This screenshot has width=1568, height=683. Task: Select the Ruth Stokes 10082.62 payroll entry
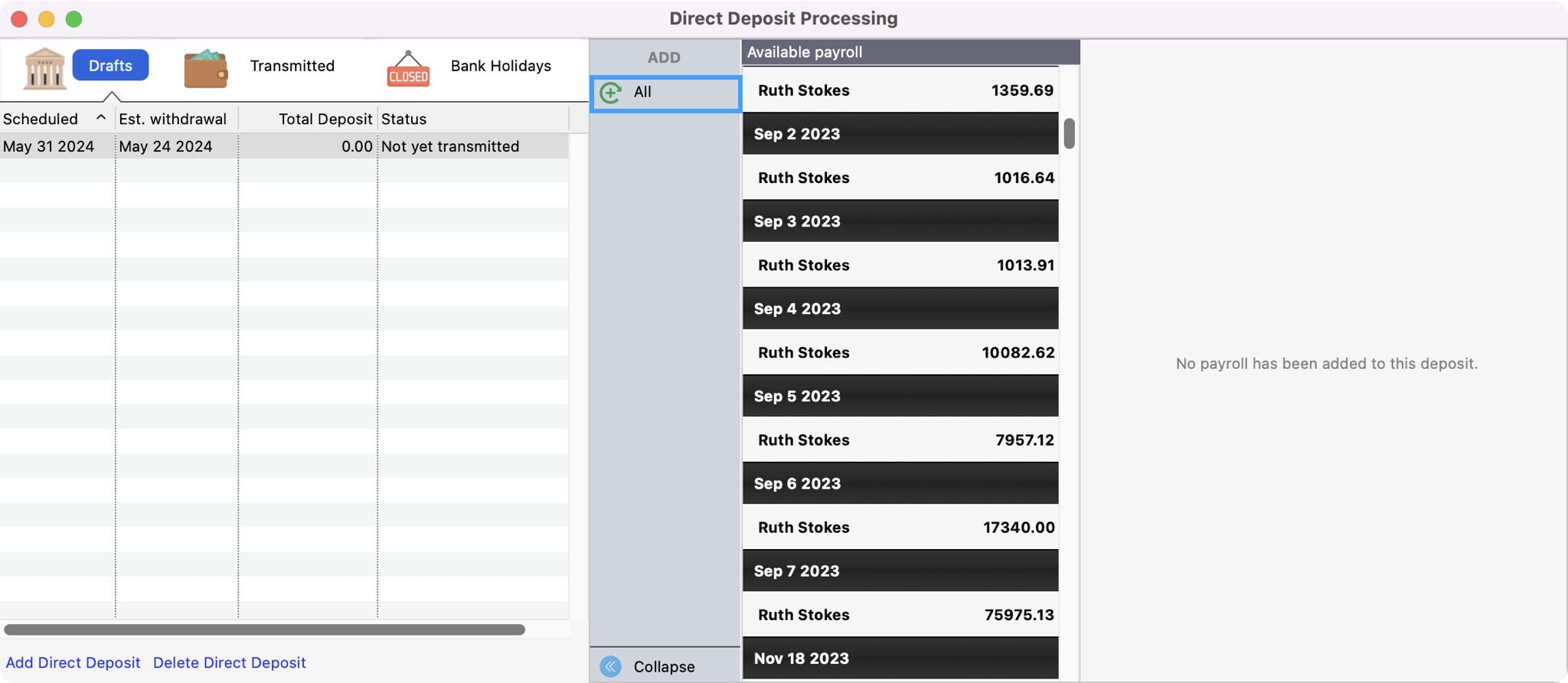pyautogui.click(x=900, y=353)
